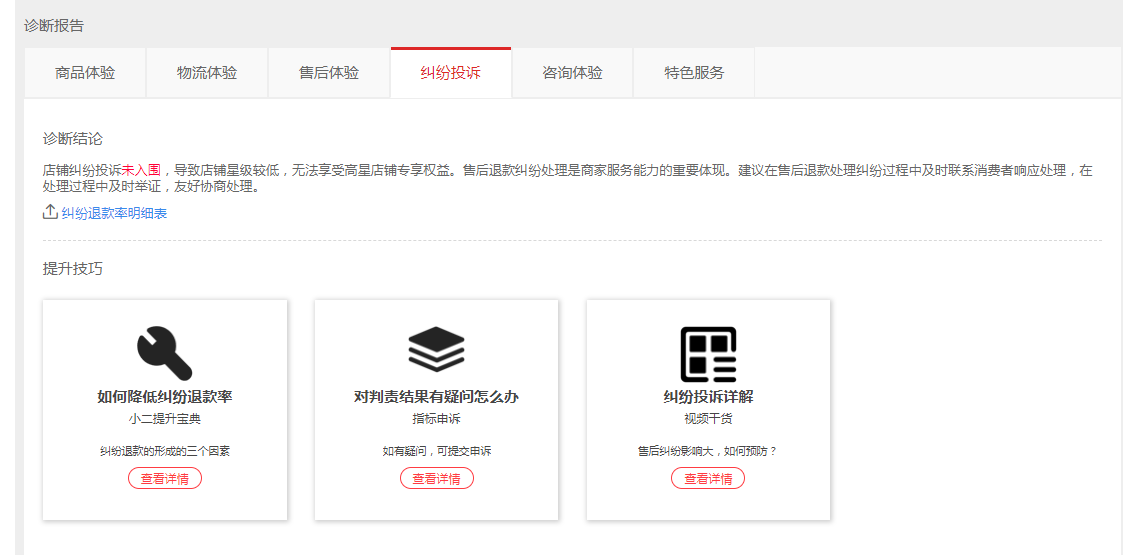Go to the 咨询体验 tab
Screen dimensions: 1123x555
573,73
